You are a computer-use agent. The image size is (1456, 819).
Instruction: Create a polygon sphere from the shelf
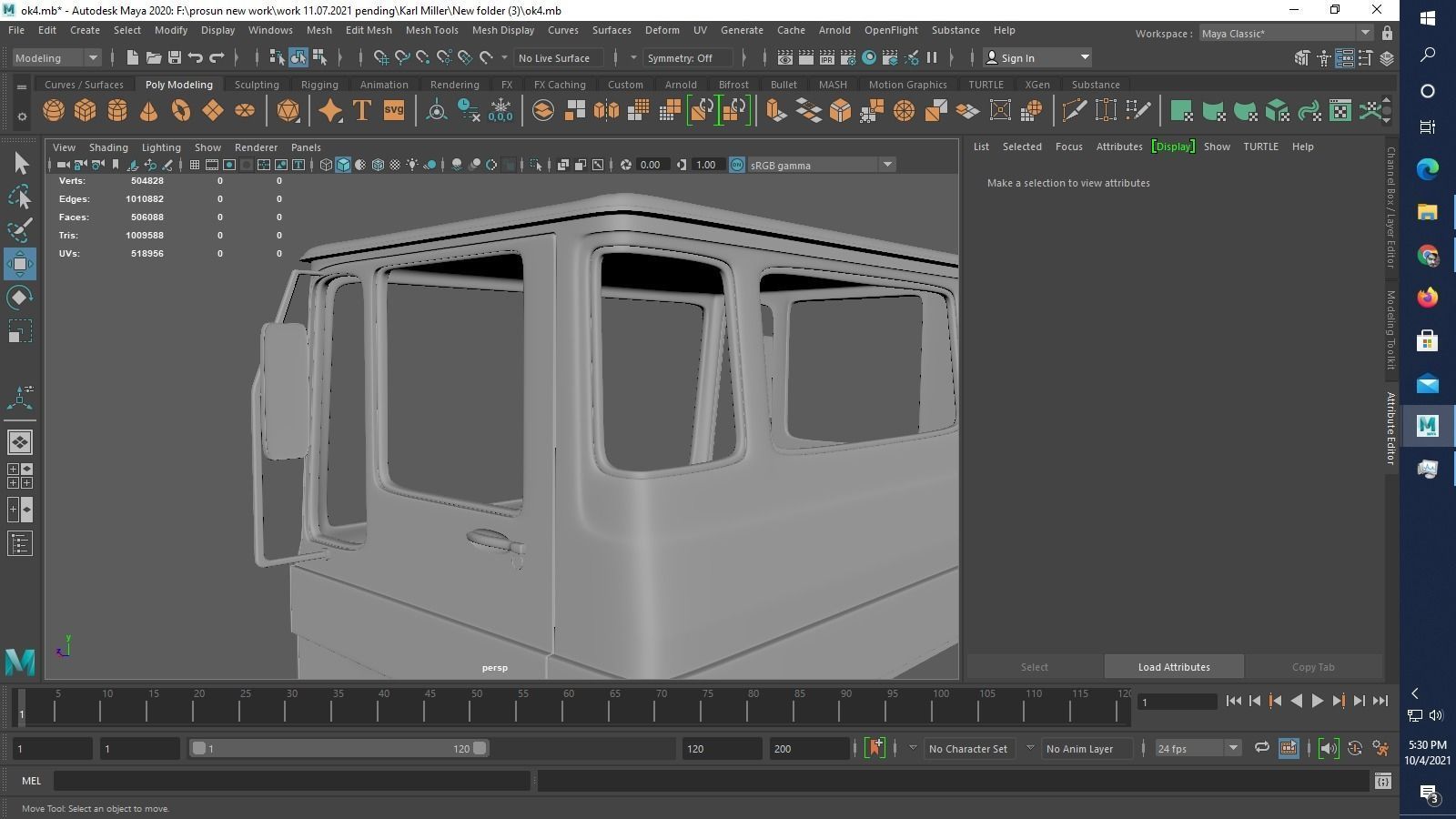54,111
